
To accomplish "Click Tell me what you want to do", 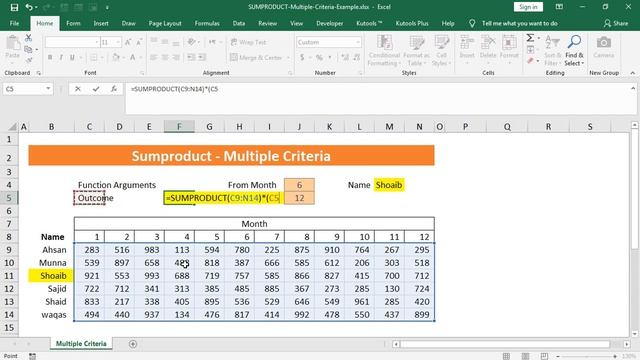I will pos(520,23).
